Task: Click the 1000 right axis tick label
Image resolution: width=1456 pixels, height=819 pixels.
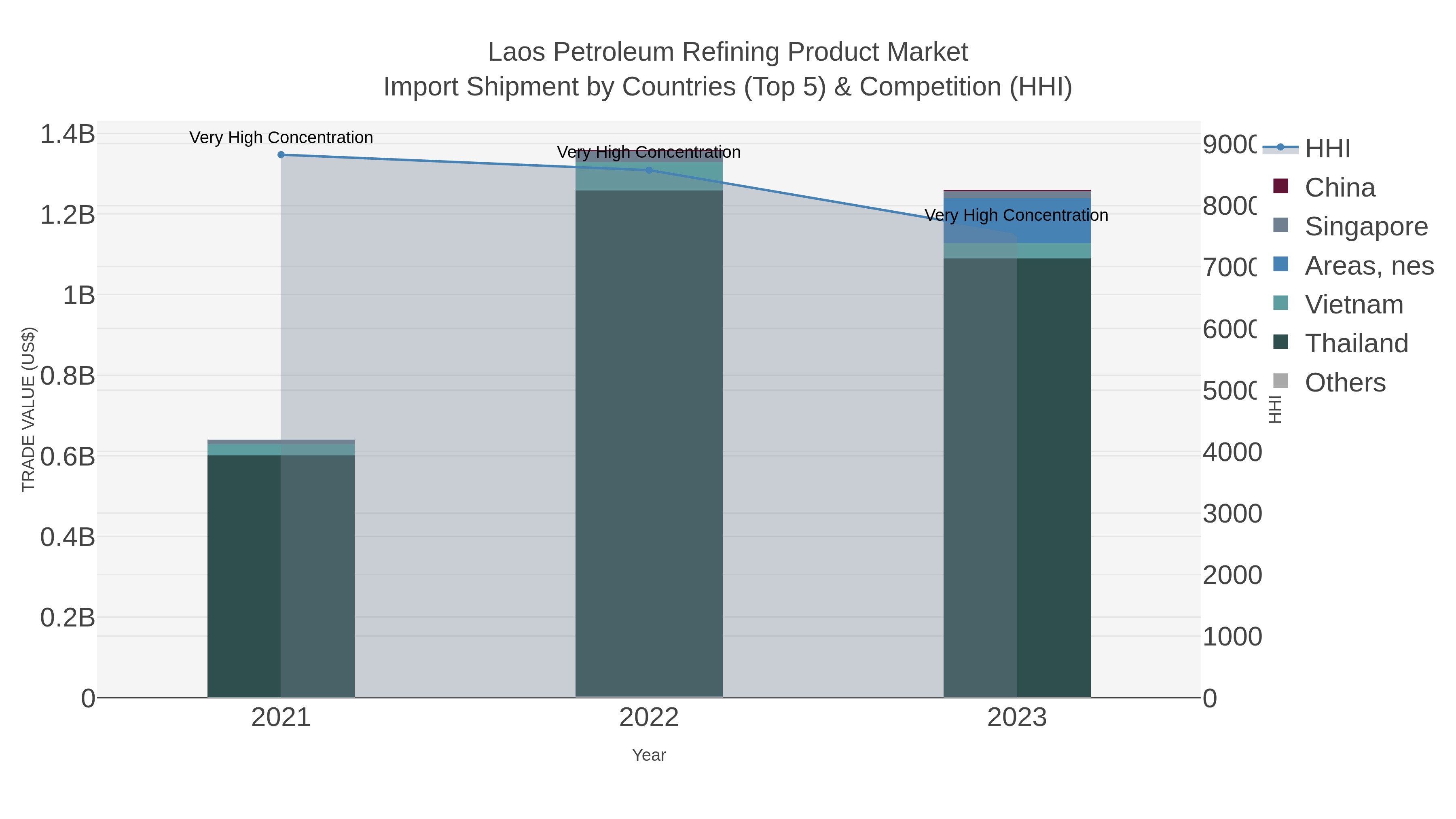Action: (x=1232, y=637)
